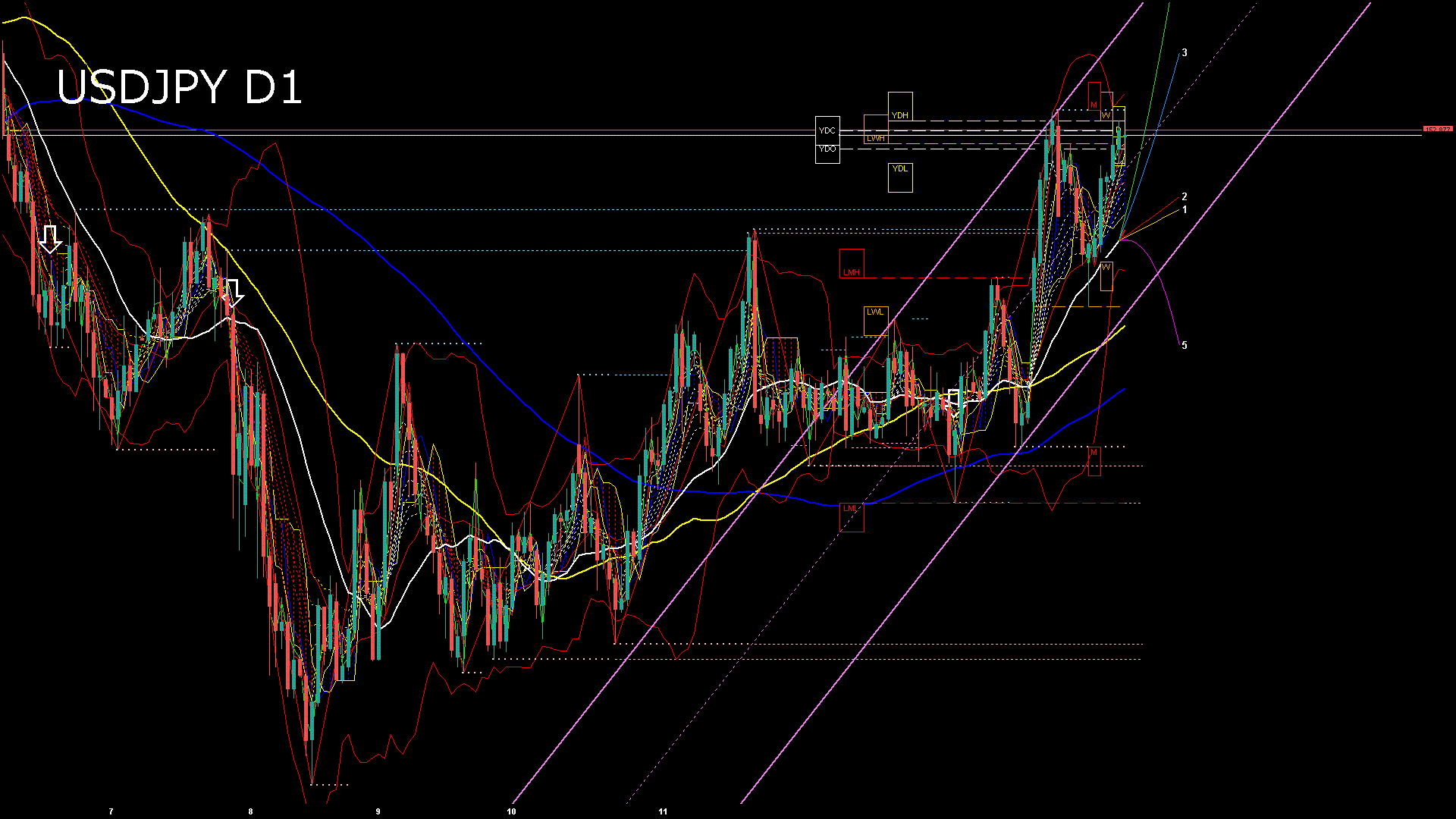Select projection line label 5

1185,346
